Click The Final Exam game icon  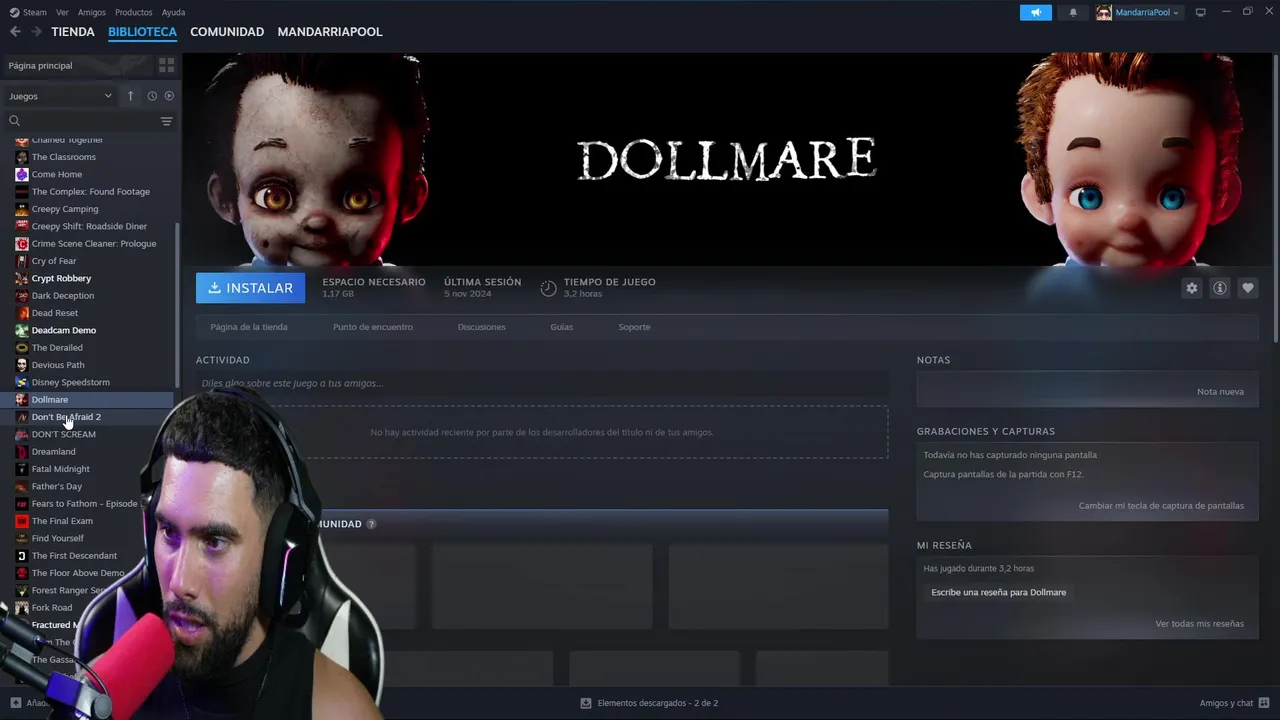22,521
